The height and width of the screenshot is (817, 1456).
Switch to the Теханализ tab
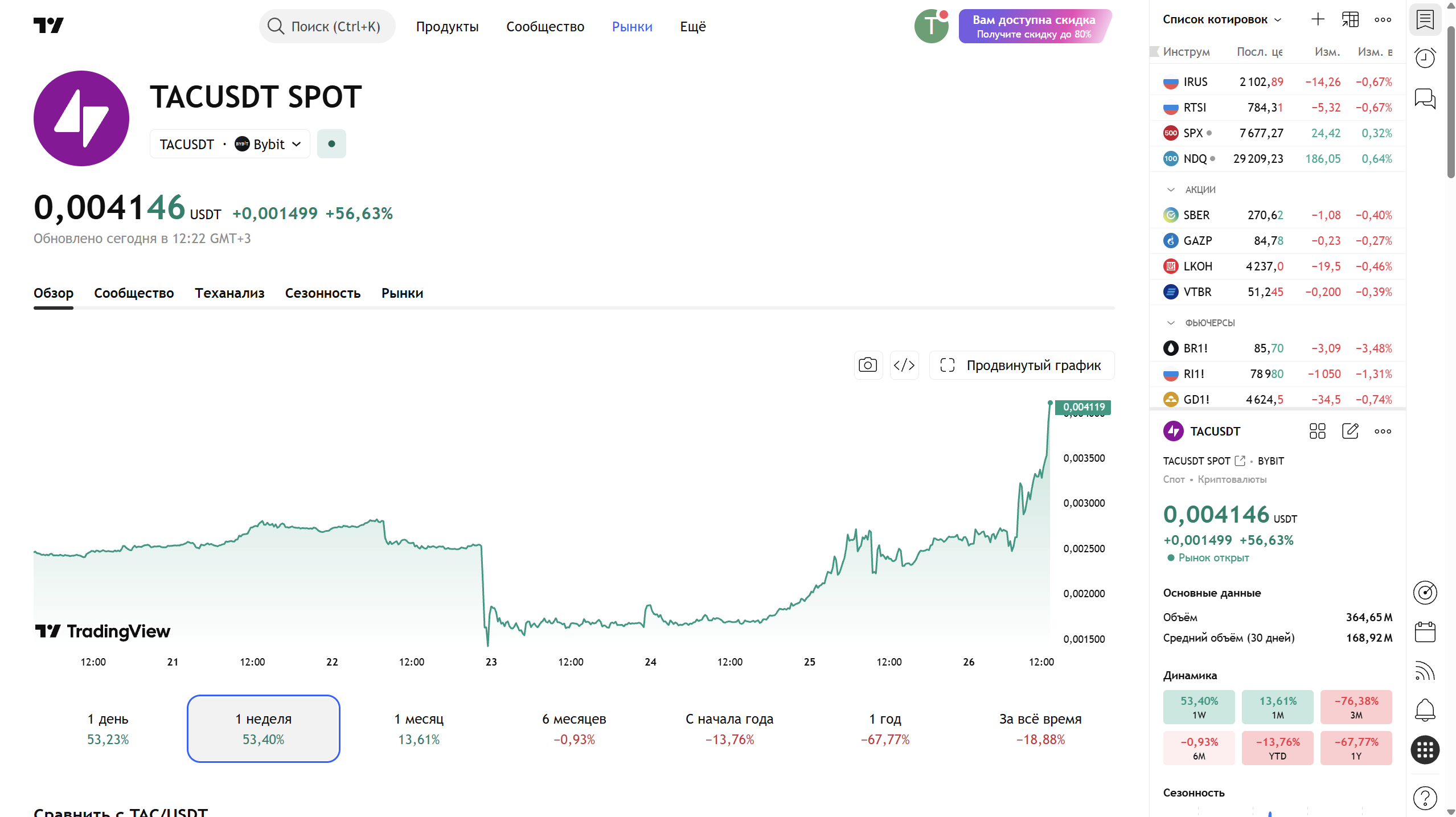point(229,293)
